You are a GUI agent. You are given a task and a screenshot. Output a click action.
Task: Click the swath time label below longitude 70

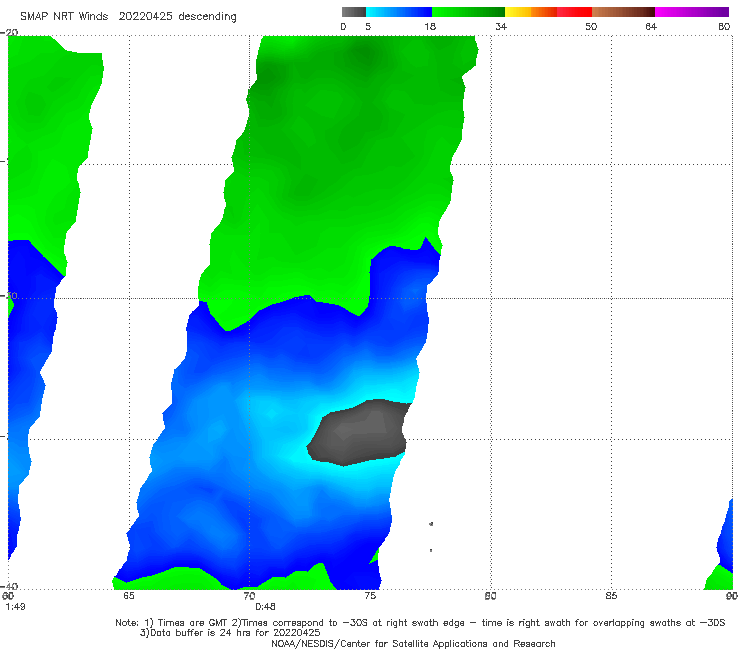(x=265, y=607)
